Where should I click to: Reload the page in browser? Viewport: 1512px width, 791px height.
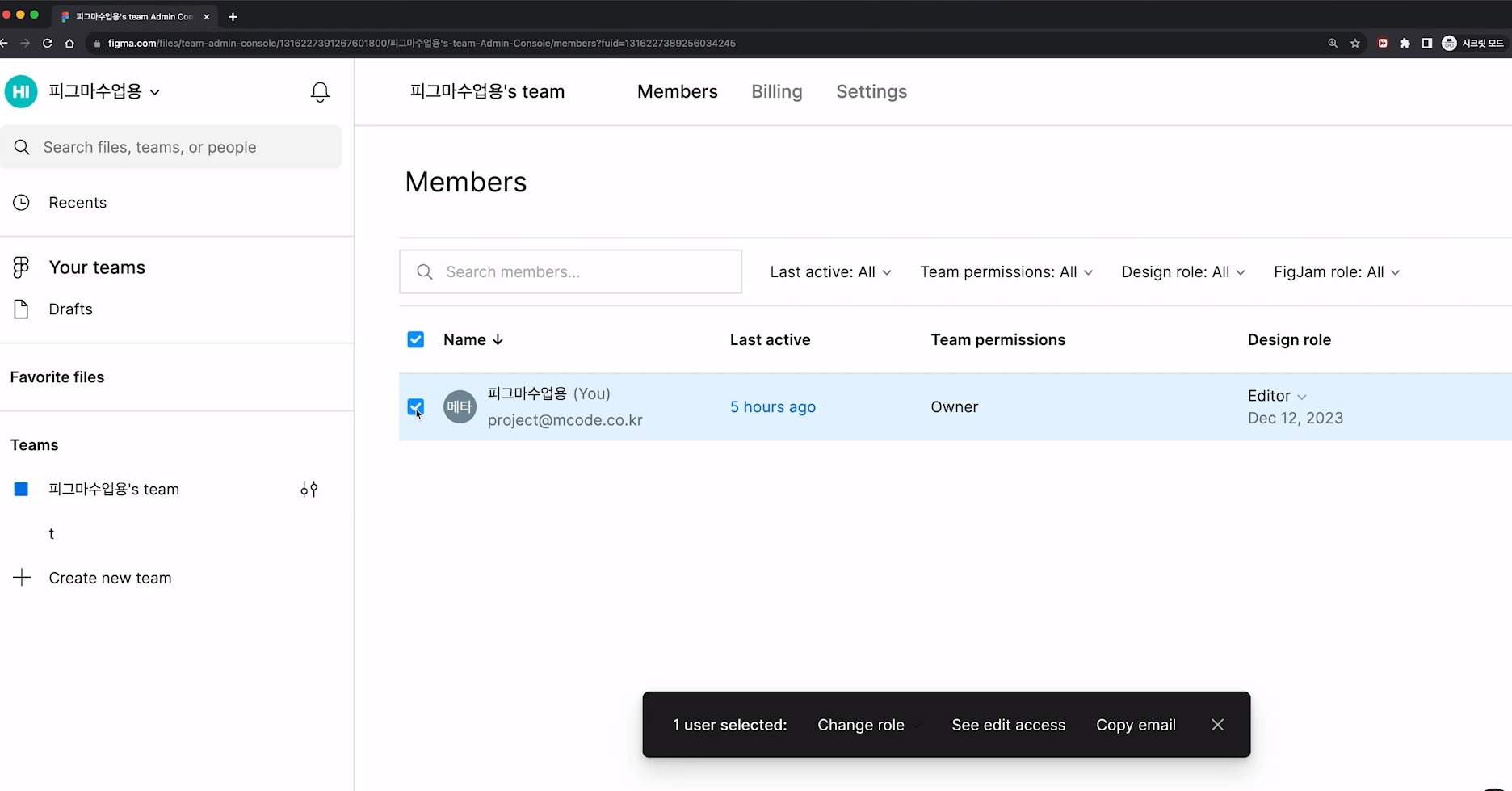coord(48,44)
